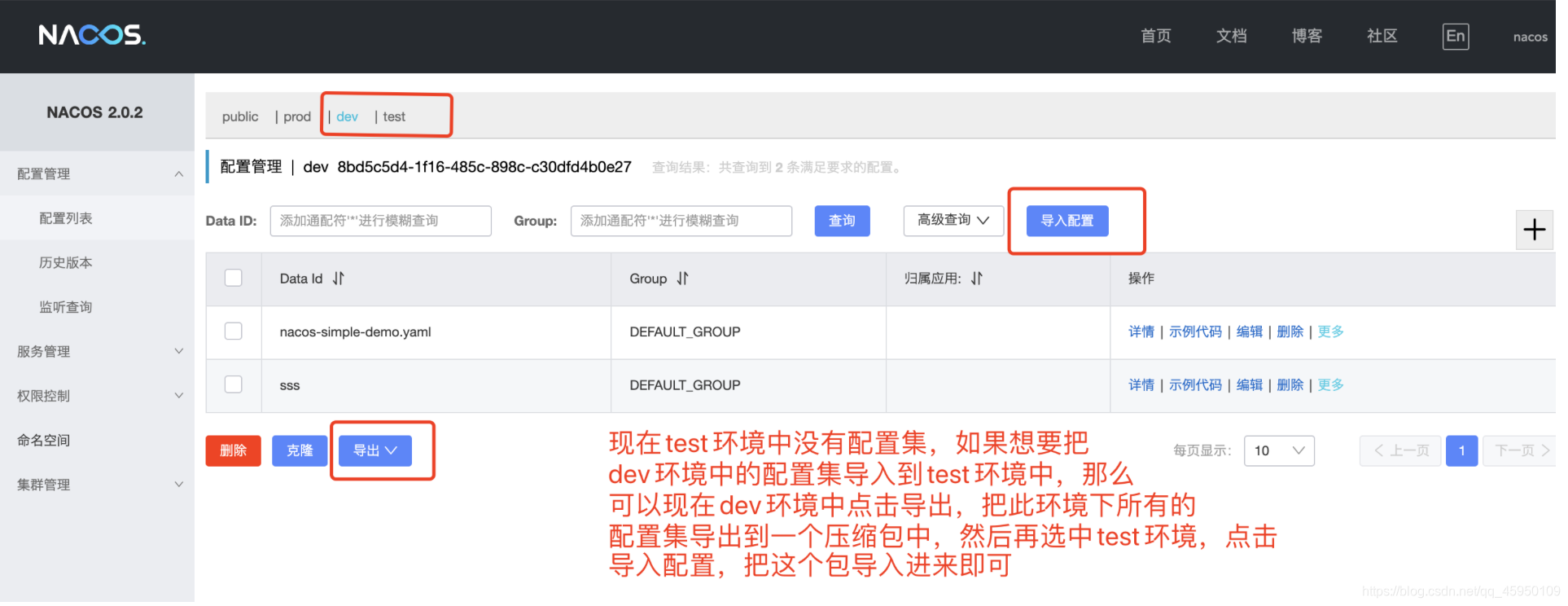Click the red 删除 button below the table

click(x=234, y=450)
